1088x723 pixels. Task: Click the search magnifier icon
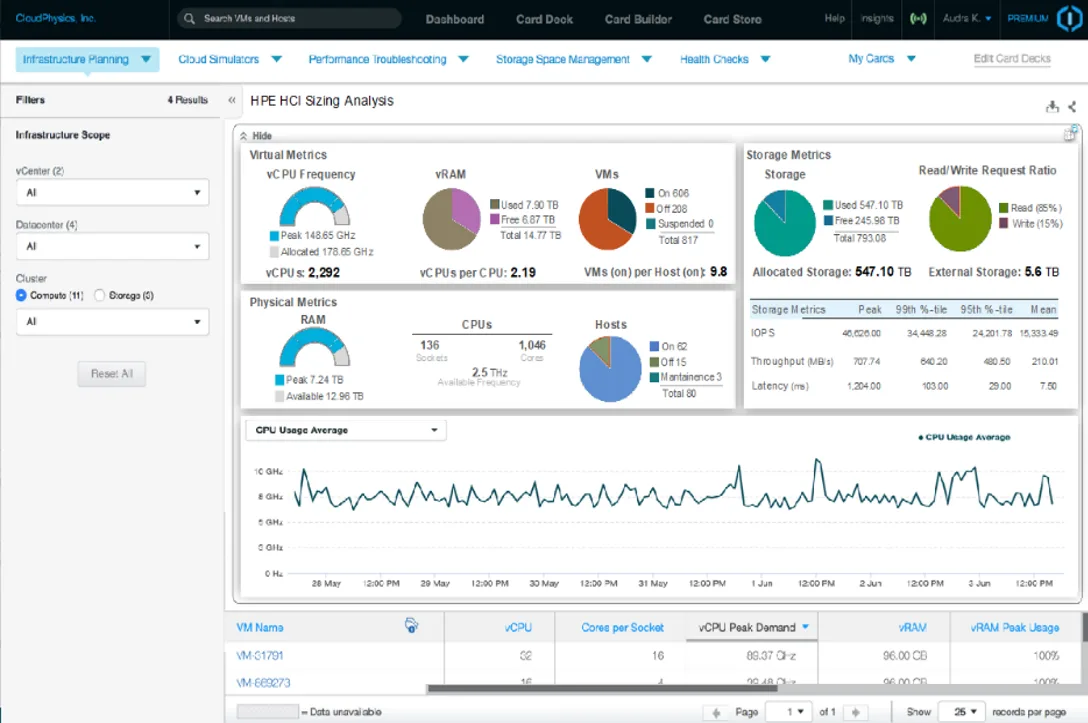point(189,19)
